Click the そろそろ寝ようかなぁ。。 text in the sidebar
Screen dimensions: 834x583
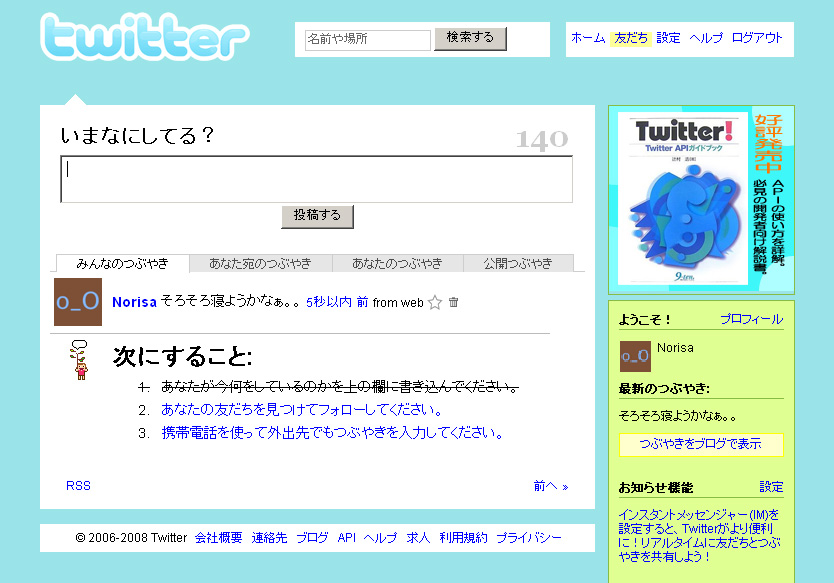click(678, 416)
